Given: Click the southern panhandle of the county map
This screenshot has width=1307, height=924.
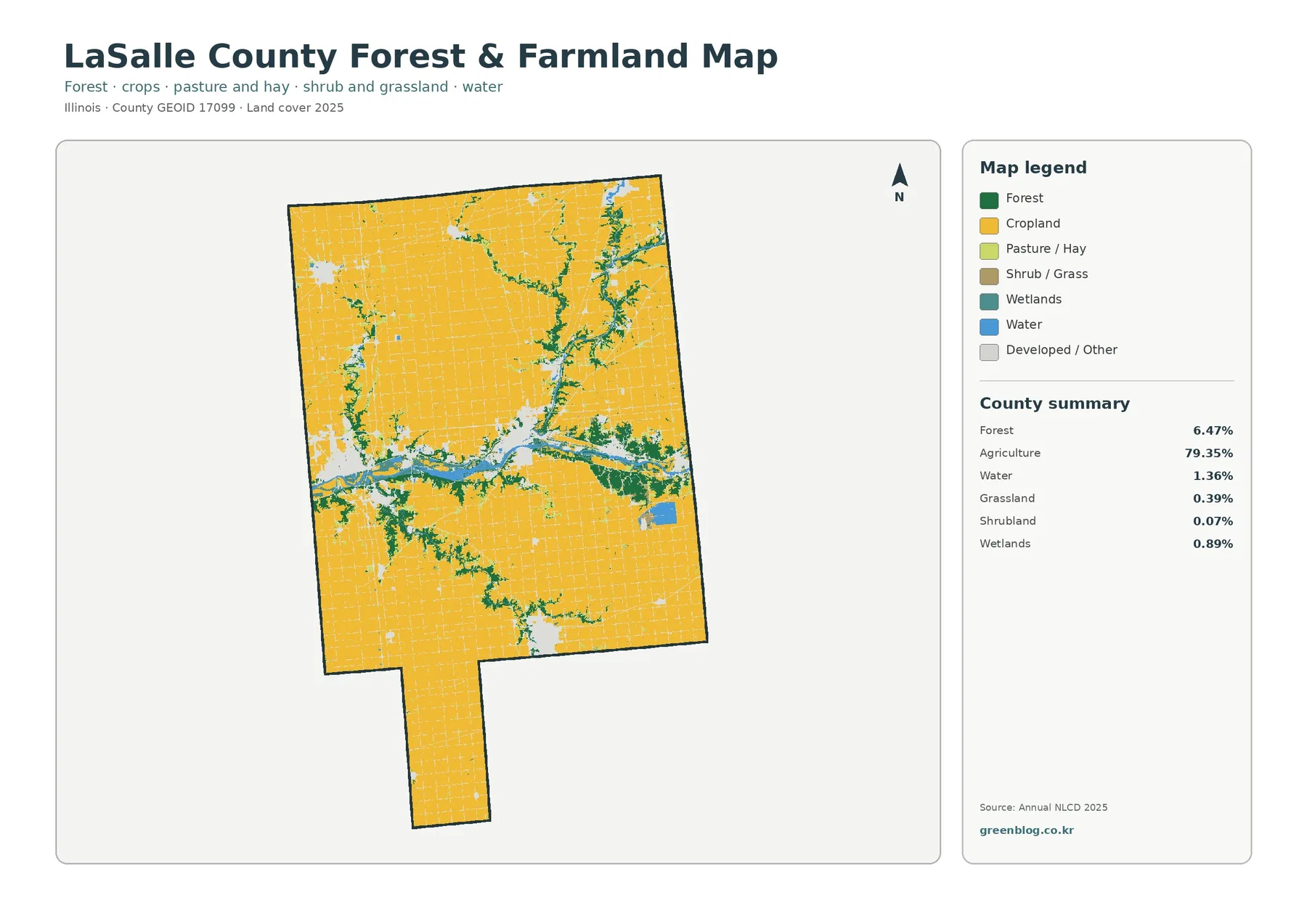Looking at the screenshot, I should tap(446, 744).
